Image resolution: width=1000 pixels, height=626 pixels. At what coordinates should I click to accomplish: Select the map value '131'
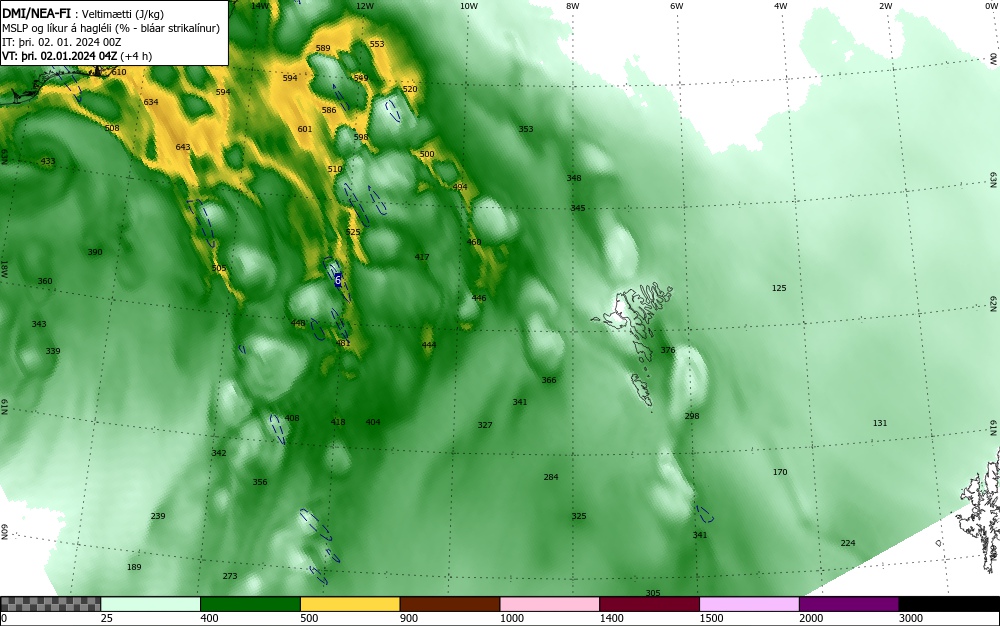click(880, 423)
